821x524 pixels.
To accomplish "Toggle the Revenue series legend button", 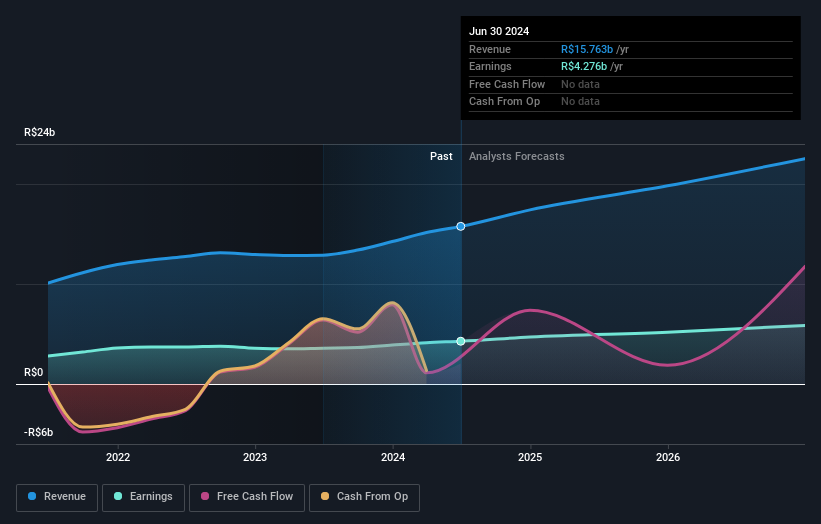I will [x=57, y=497].
